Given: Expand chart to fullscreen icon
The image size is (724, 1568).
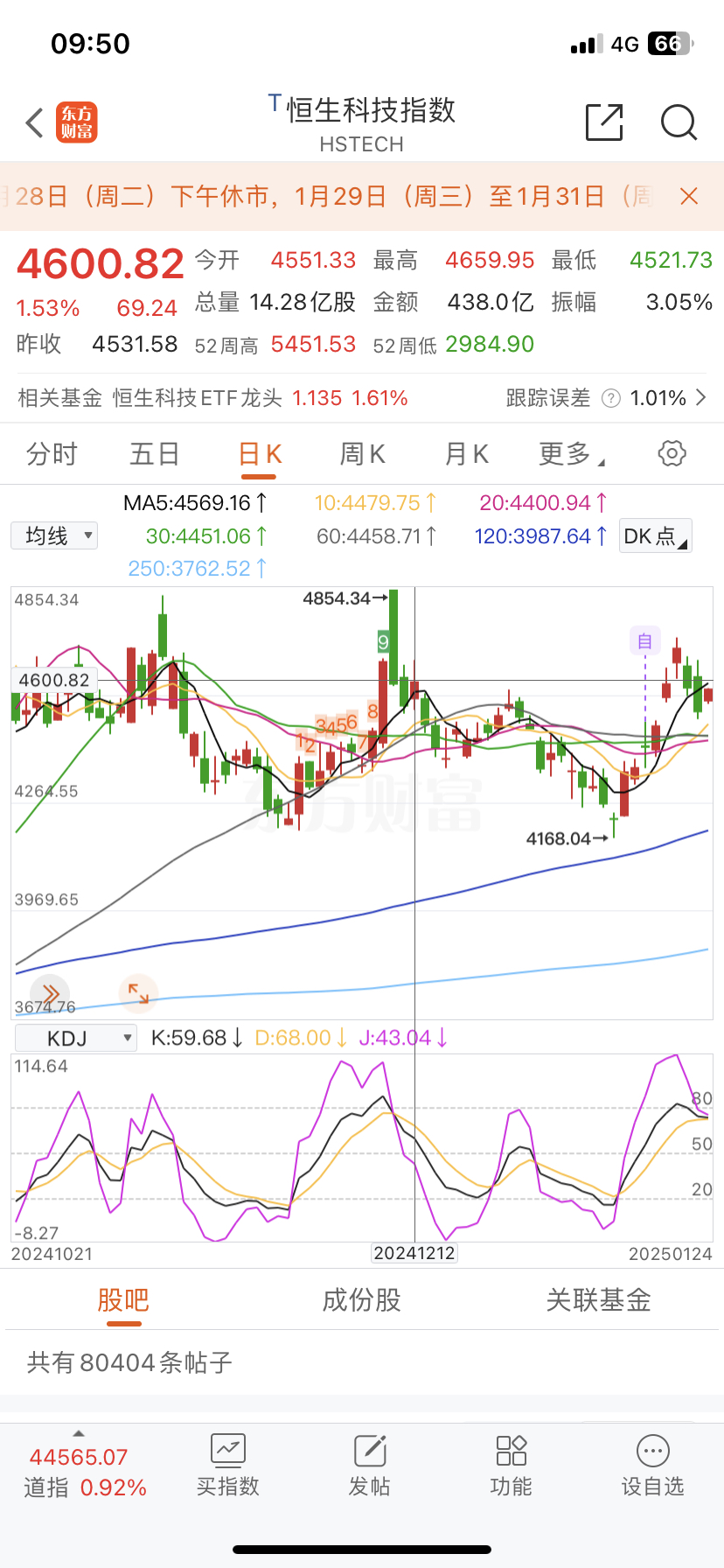Looking at the screenshot, I should coord(138,992).
